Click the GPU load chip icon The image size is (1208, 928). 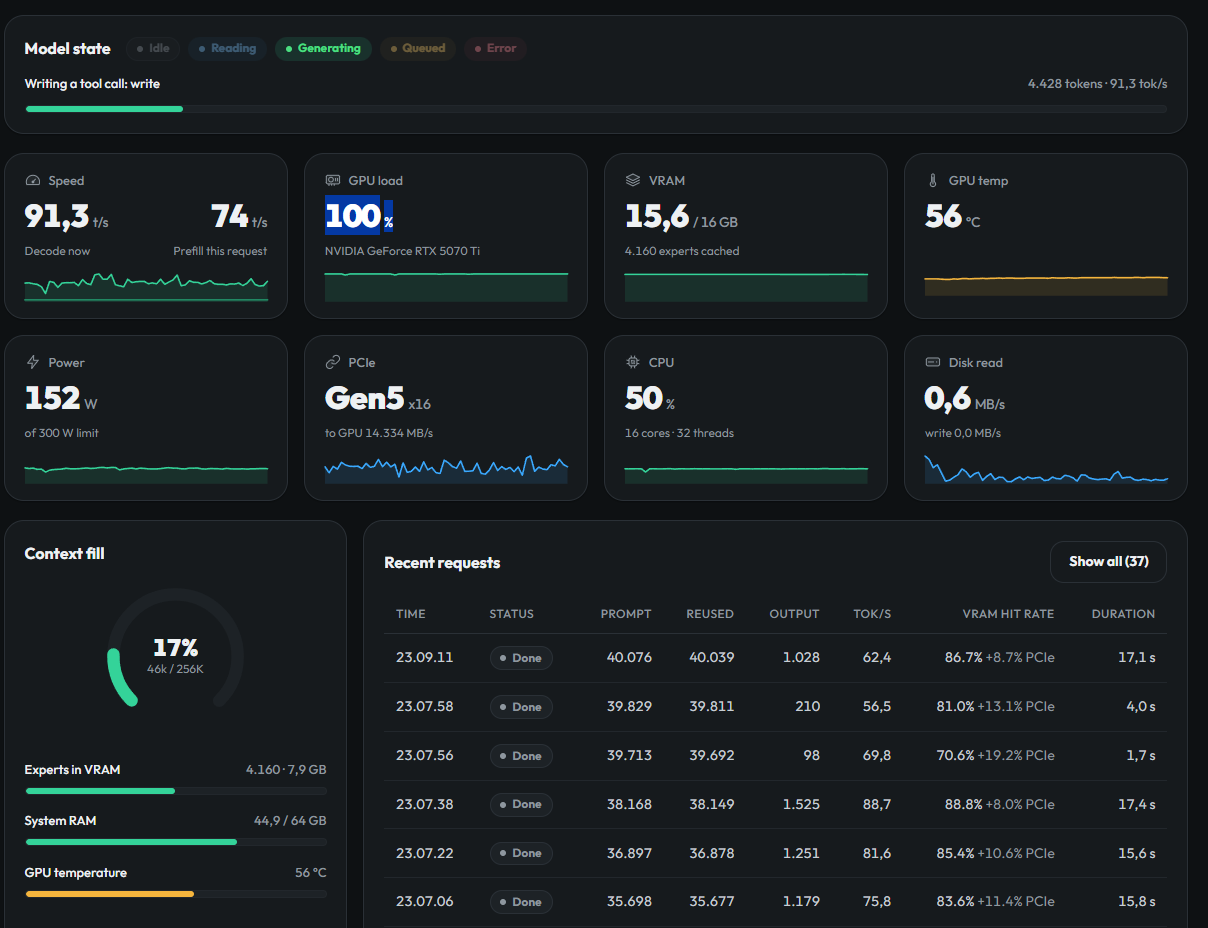click(333, 181)
